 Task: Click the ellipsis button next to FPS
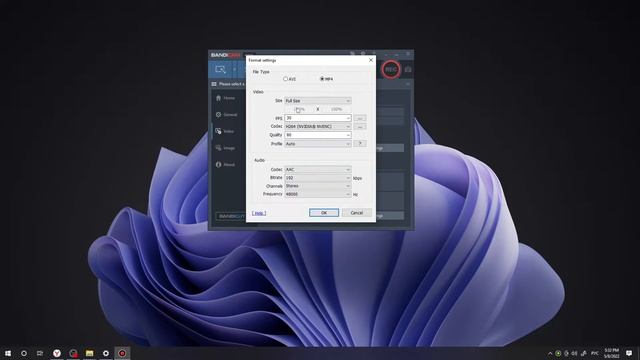[360, 118]
